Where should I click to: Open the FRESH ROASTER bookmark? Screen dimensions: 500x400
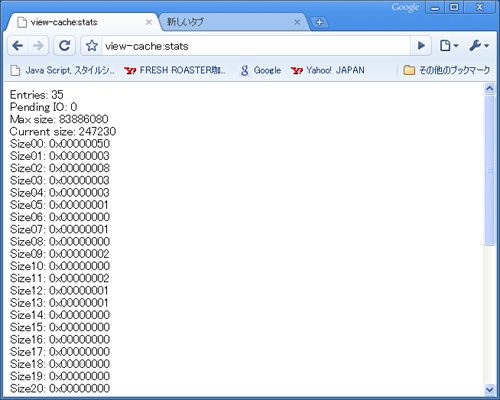[x=175, y=70]
